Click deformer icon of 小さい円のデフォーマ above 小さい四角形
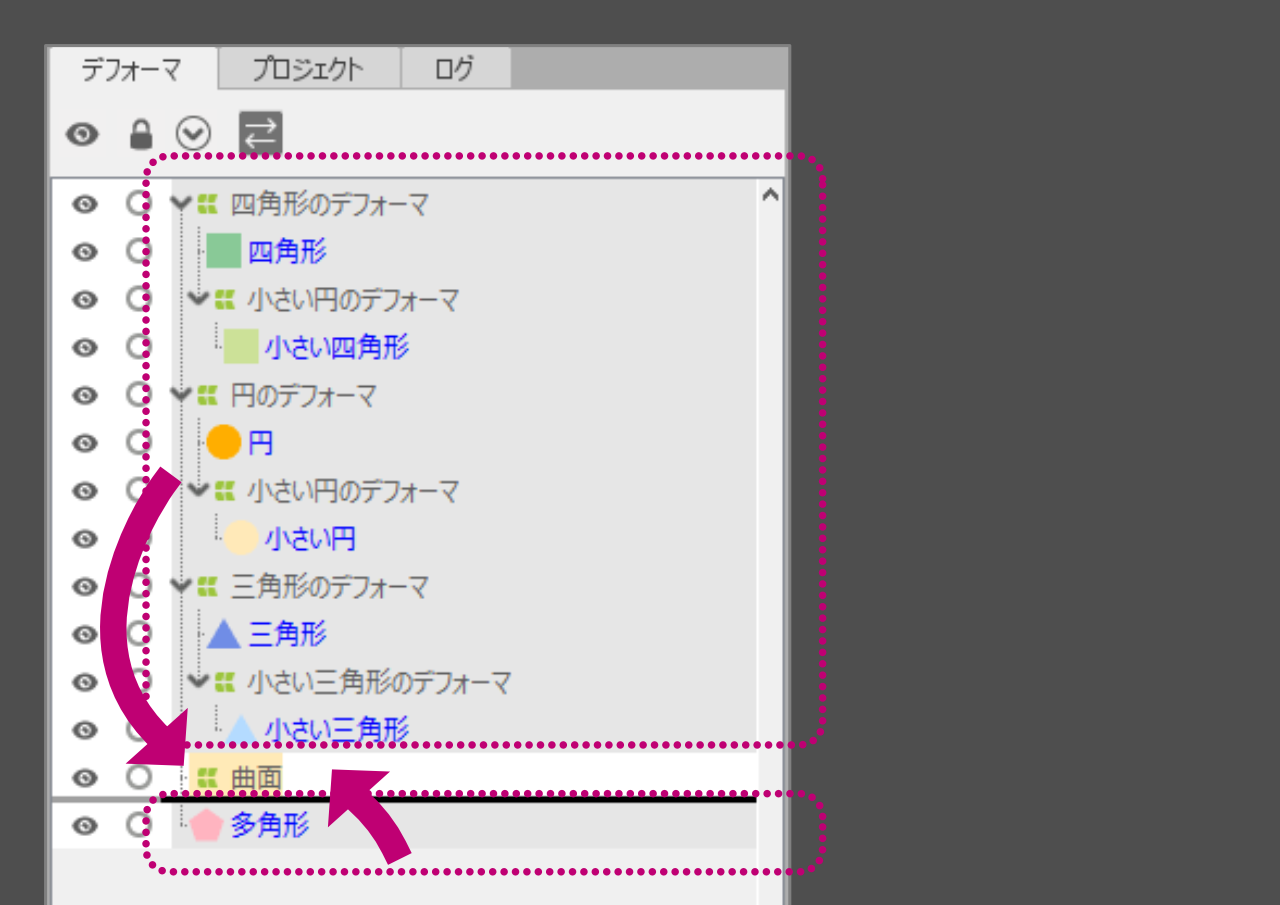Viewport: 1280px width, 905px height. tap(226, 299)
